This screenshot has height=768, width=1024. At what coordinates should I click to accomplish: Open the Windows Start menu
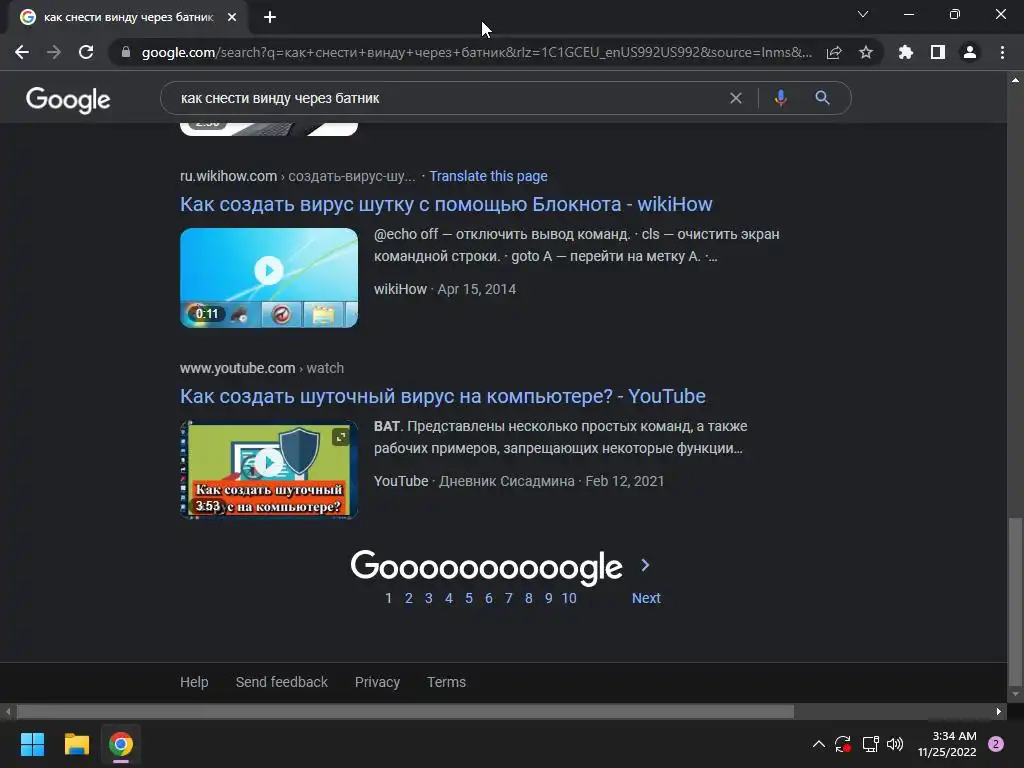tap(32, 744)
